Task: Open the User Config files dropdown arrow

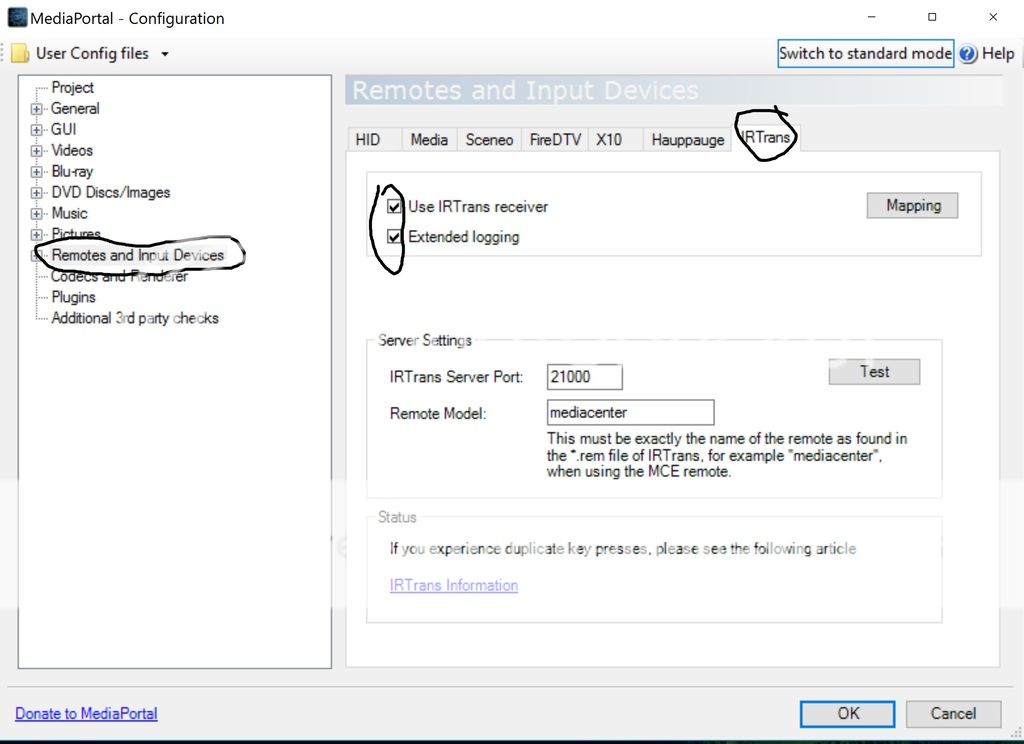Action: [165, 54]
